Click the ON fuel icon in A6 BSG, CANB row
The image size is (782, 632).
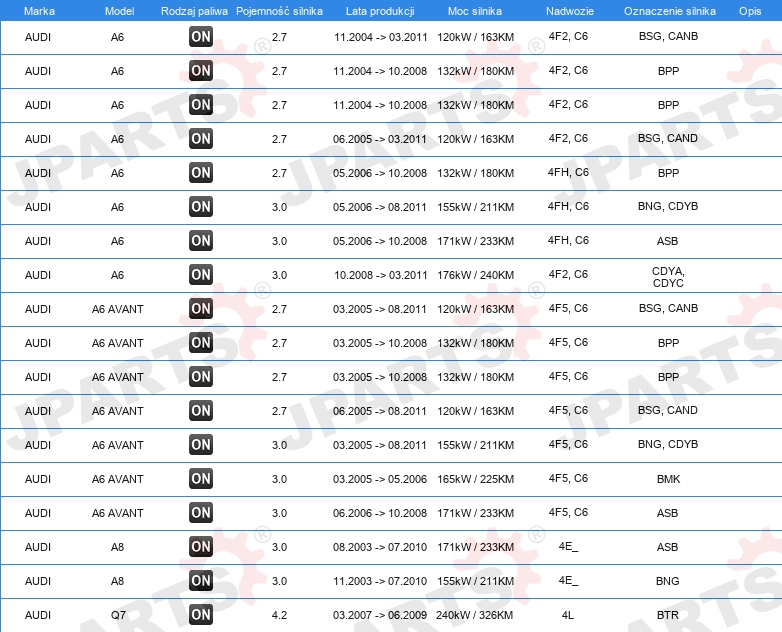click(x=201, y=36)
